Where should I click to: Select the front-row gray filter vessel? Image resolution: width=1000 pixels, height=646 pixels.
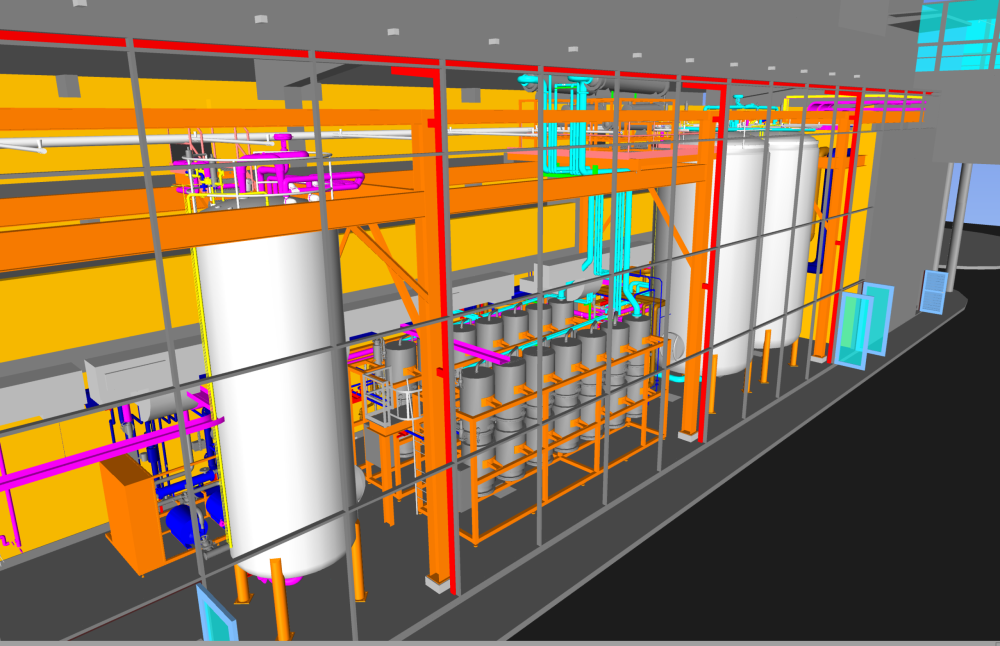[480, 410]
